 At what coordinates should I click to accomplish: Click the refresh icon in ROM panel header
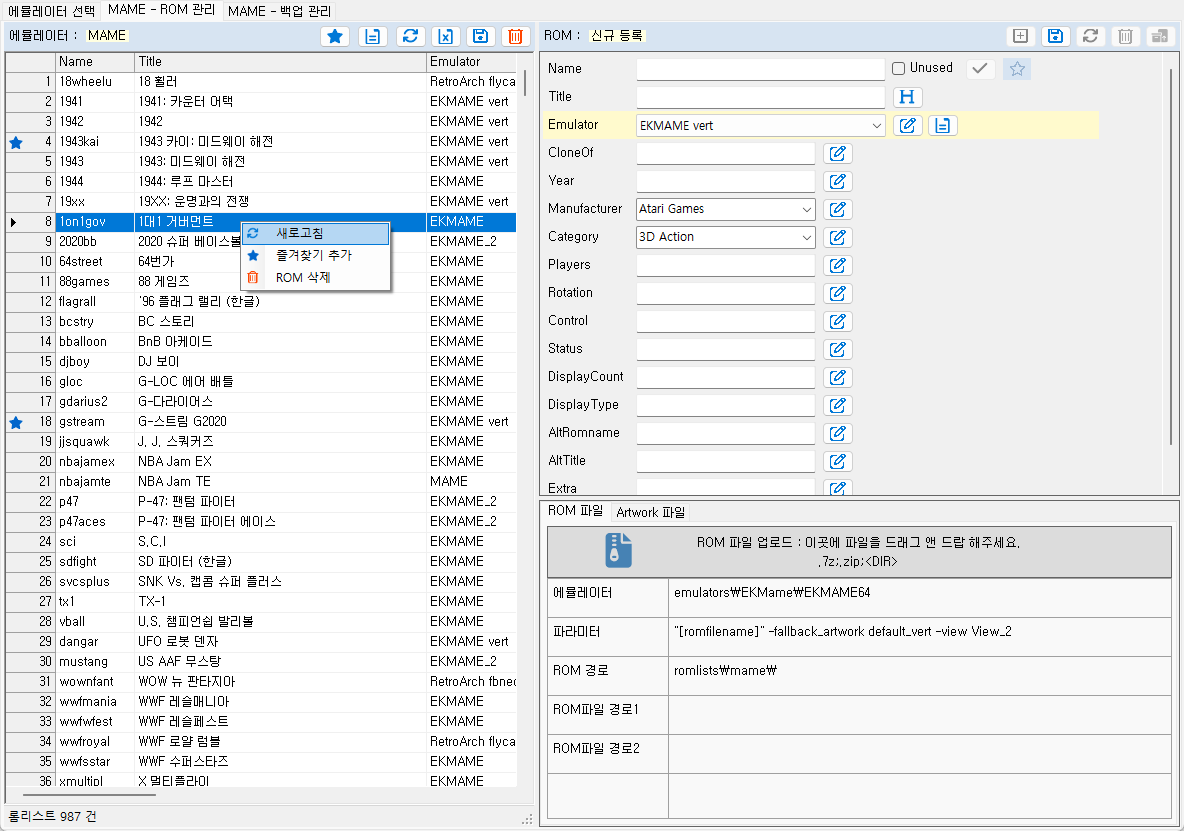1090,36
